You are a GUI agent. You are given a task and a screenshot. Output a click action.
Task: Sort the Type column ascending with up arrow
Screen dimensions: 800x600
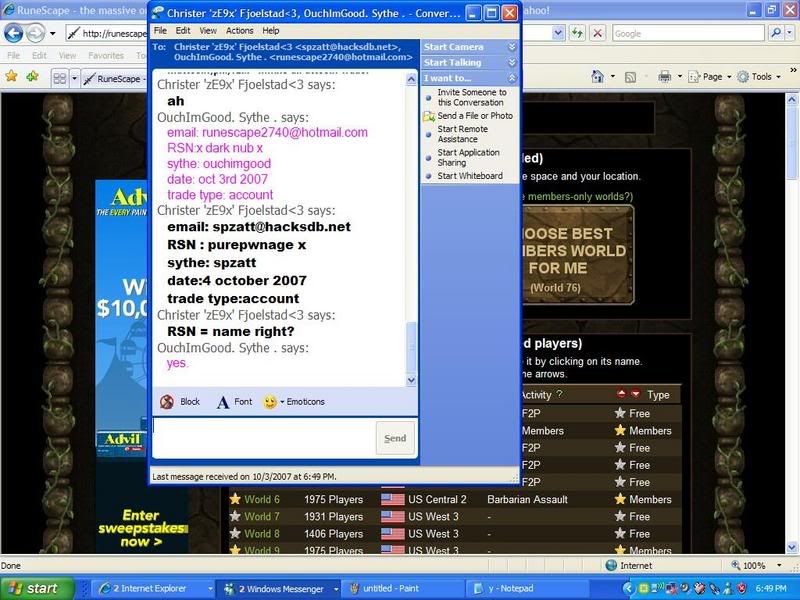click(x=621, y=393)
